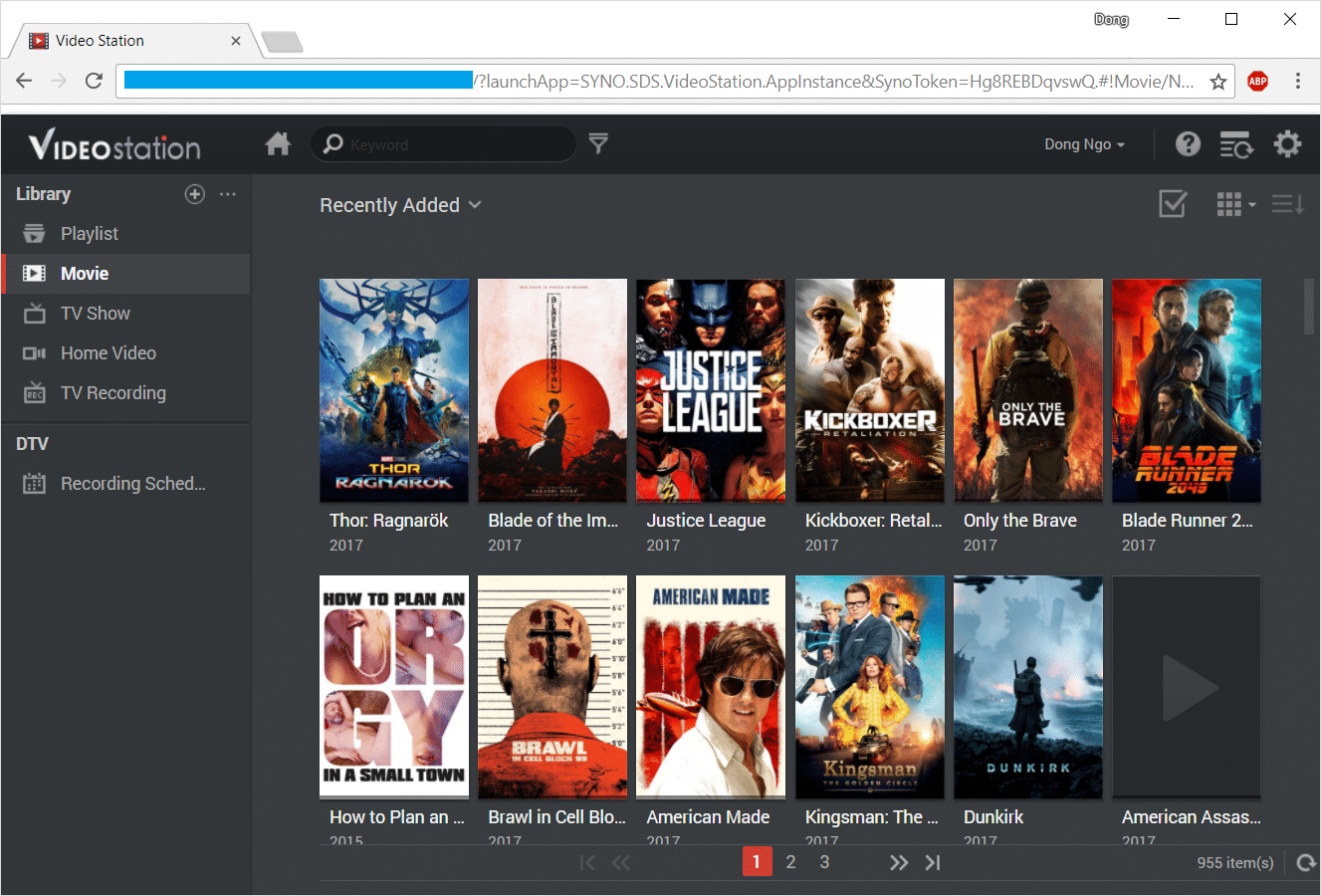Image resolution: width=1321 pixels, height=896 pixels.
Task: Open the Blade of the Immortal poster
Action: coord(552,390)
